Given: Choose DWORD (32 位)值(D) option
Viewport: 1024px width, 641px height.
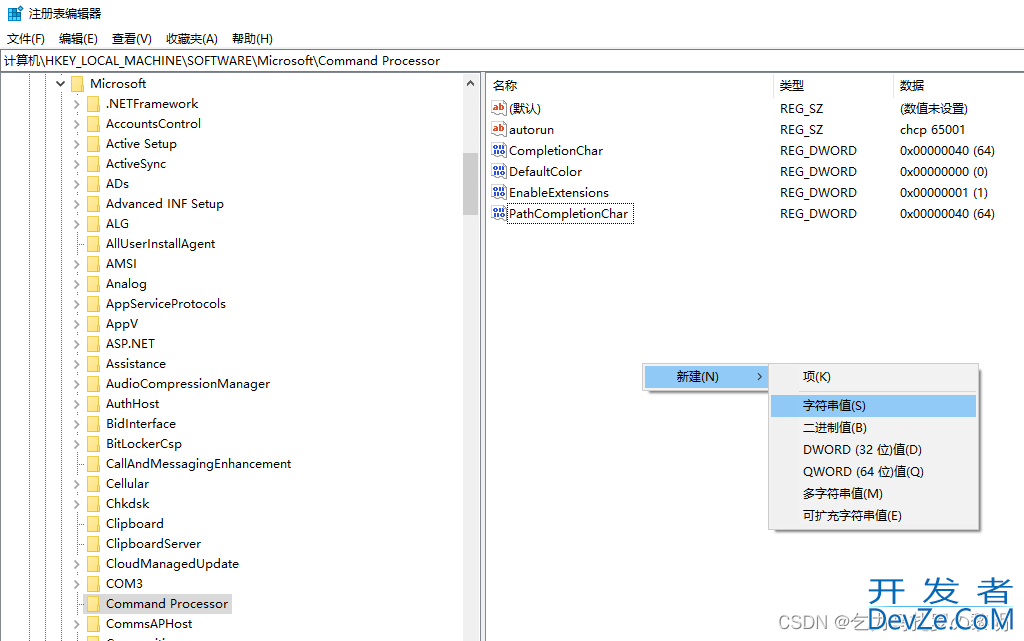Looking at the screenshot, I should coord(873,450).
